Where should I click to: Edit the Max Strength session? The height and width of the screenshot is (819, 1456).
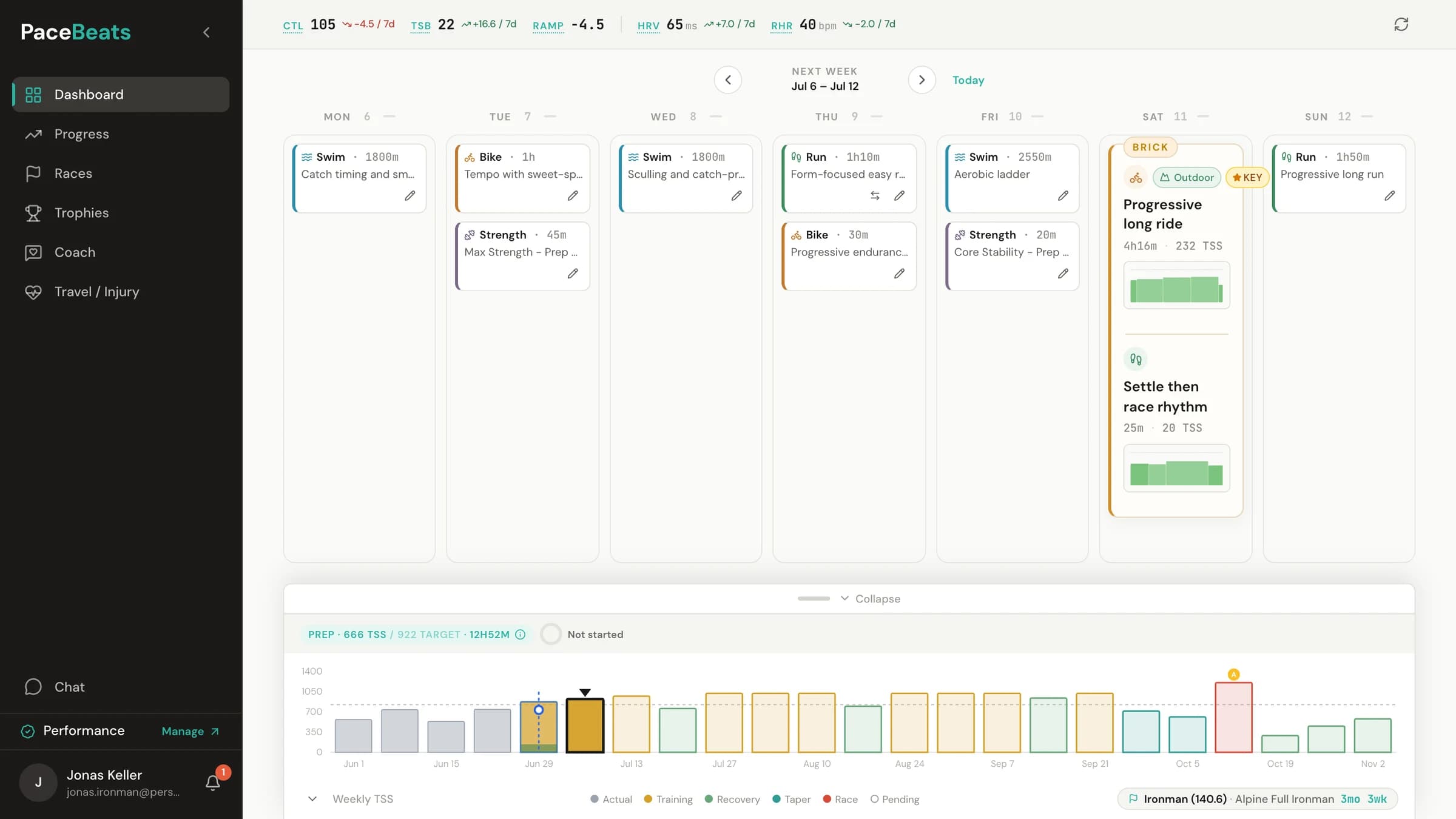pyautogui.click(x=573, y=274)
